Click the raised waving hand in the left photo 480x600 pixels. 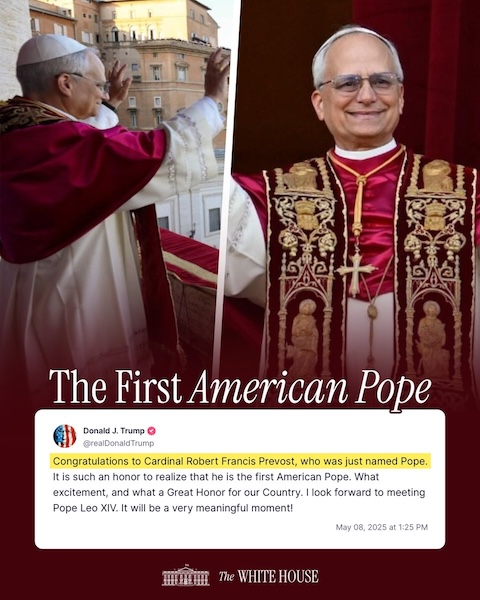(x=216, y=75)
